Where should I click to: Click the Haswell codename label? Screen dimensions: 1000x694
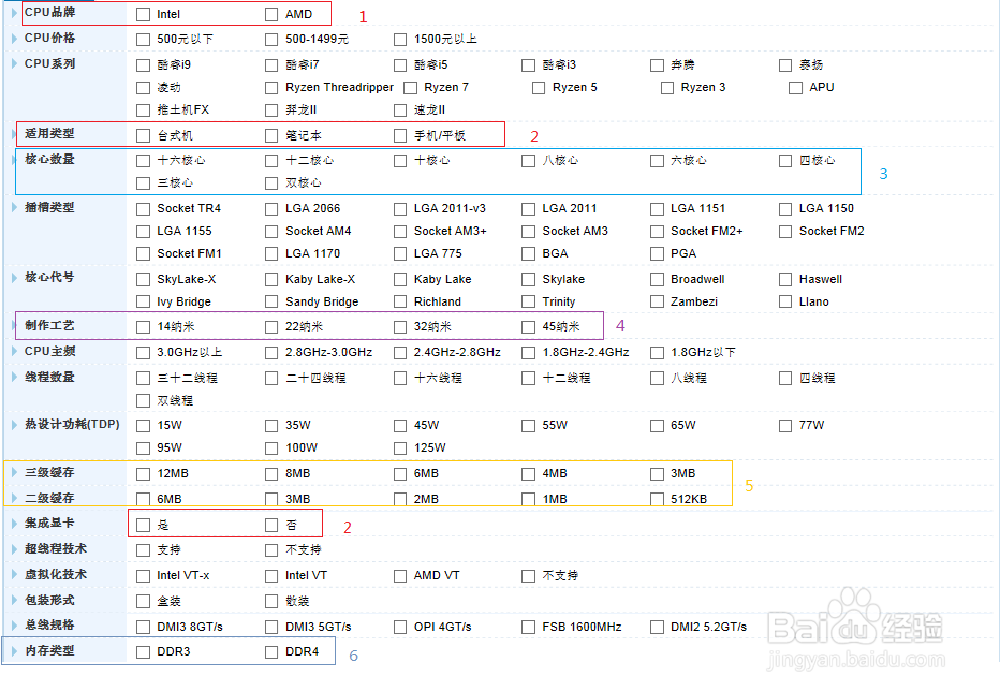click(820, 279)
